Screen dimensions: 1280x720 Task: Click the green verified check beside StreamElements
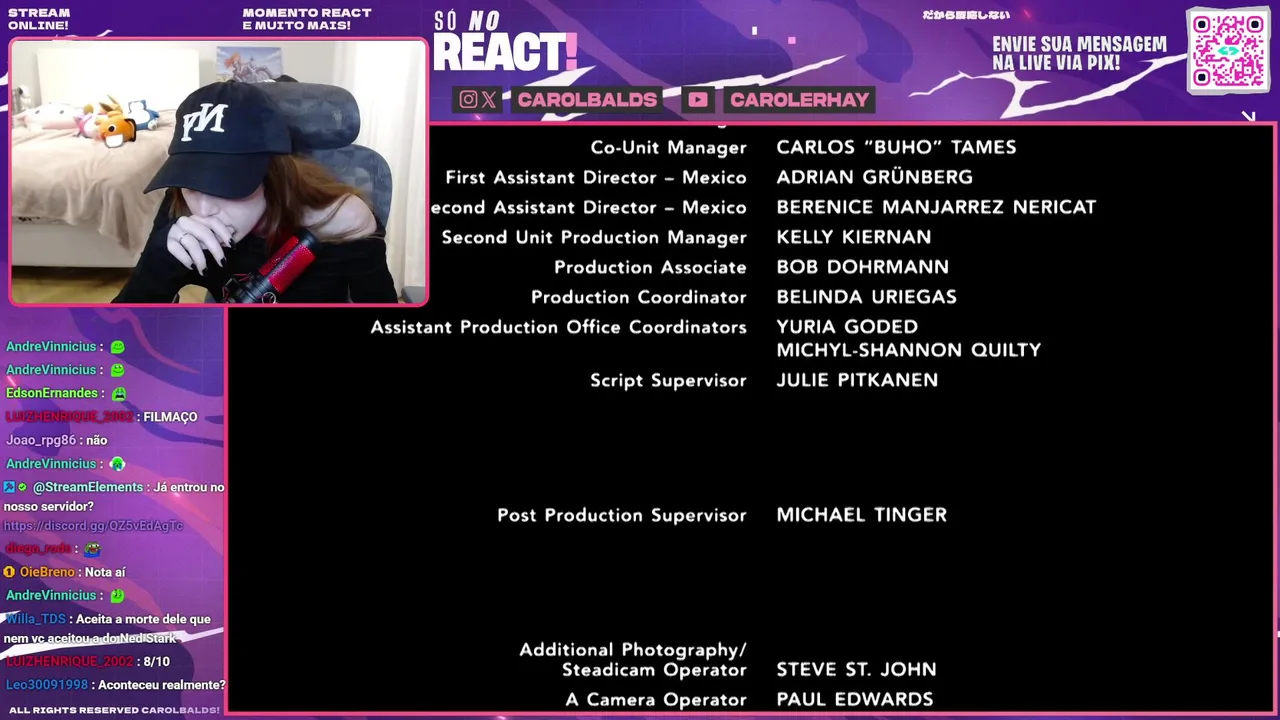pyautogui.click(x=23, y=487)
